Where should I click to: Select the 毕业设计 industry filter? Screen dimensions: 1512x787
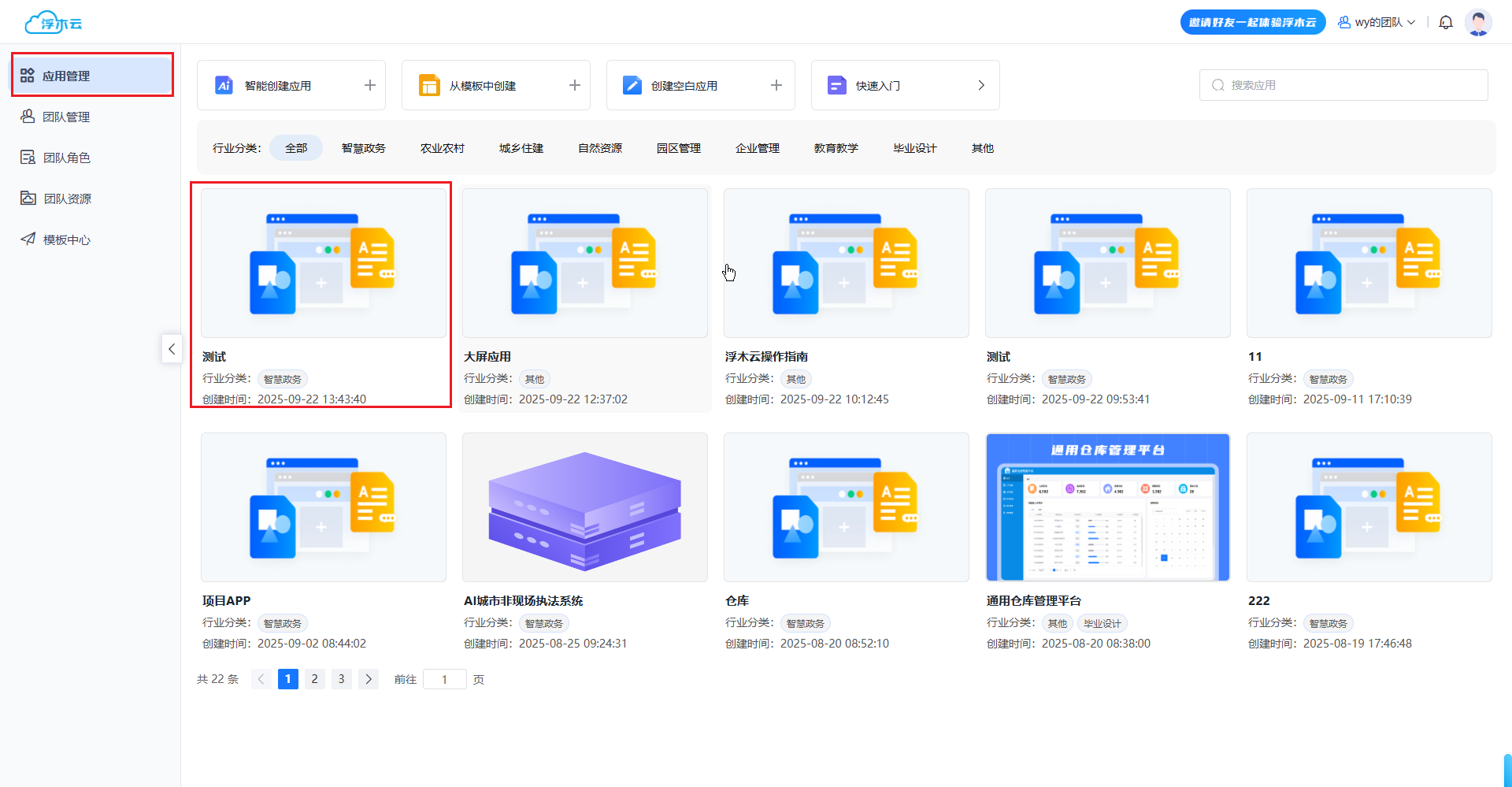click(914, 148)
